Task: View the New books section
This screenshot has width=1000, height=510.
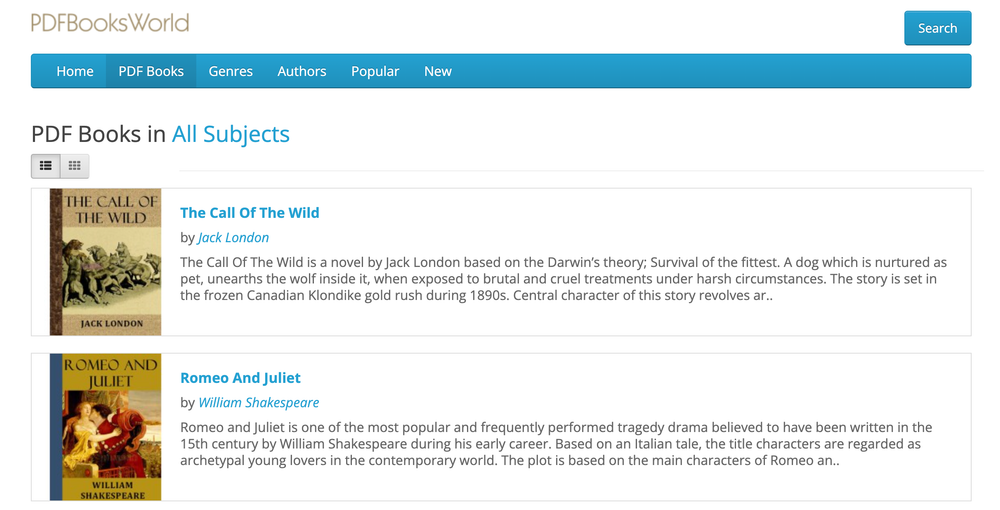Action: [438, 71]
